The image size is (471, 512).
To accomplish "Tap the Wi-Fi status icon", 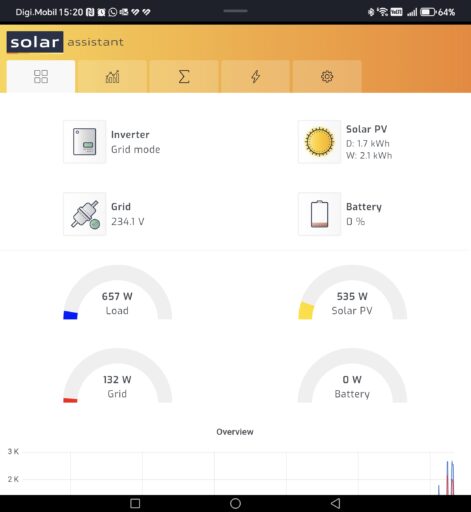I will (383, 12).
